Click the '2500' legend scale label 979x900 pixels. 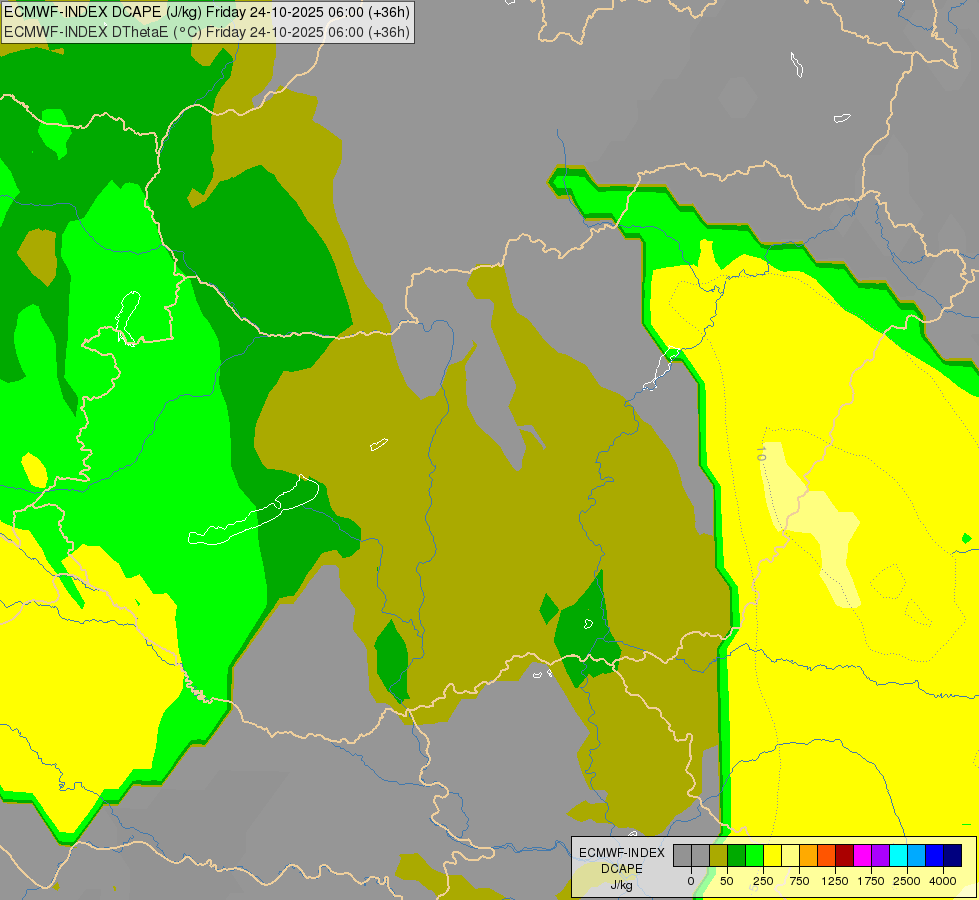[x=907, y=881]
